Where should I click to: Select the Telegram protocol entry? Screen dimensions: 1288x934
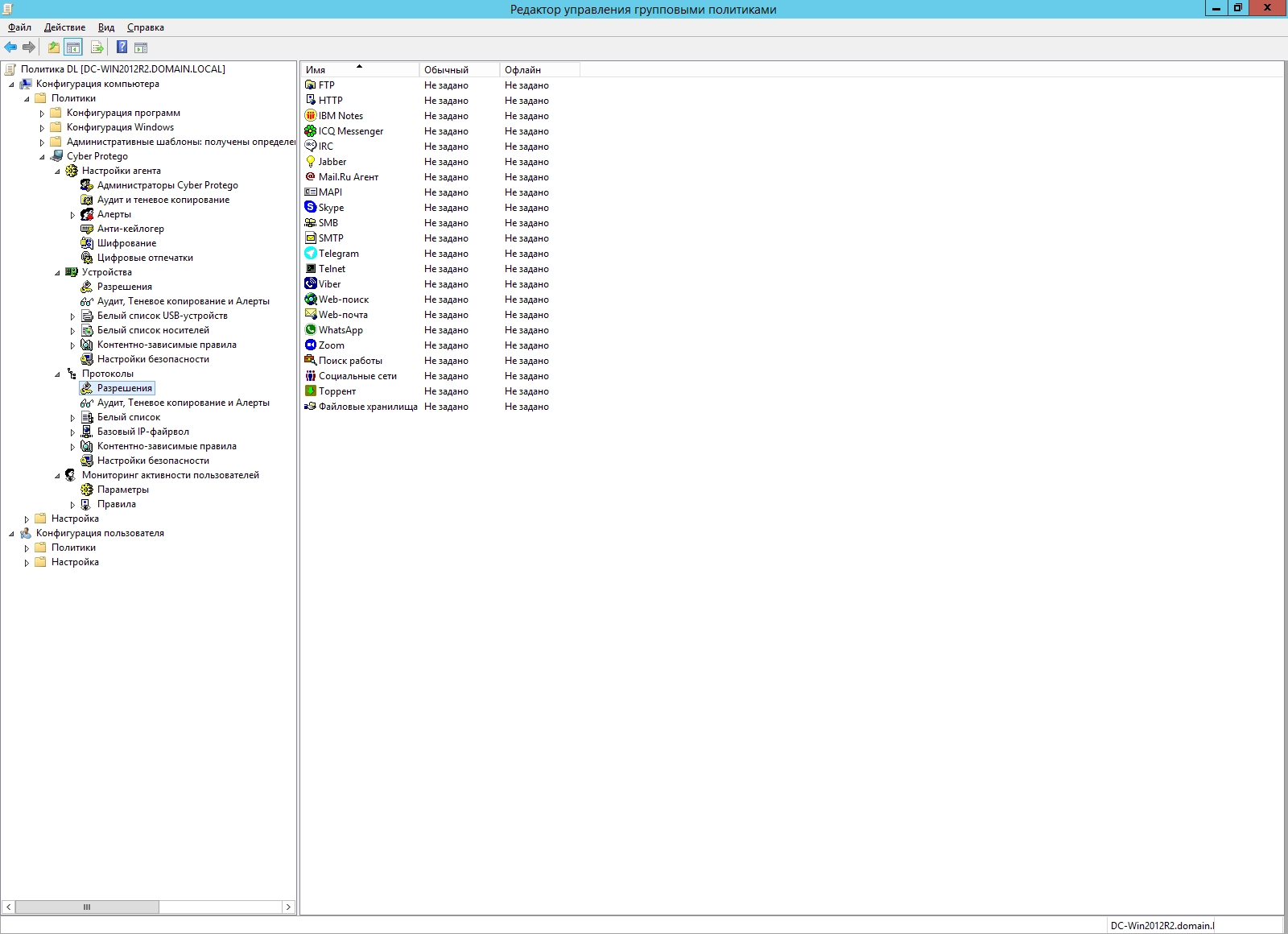click(338, 254)
